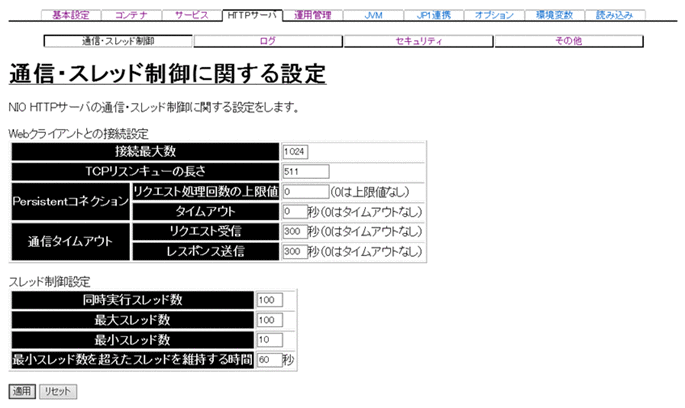Viewport: 685px width, 408px height.
Task: Click the リクエスト受信 timeout field
Action: (x=295, y=231)
